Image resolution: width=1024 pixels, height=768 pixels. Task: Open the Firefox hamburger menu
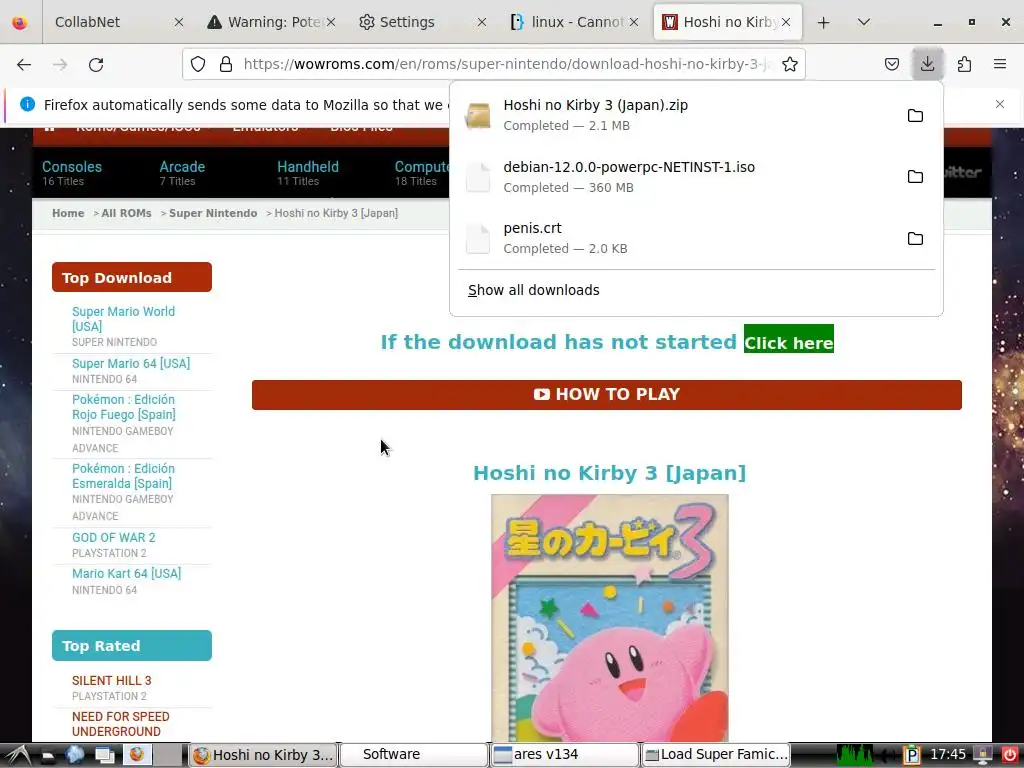tap(1000, 64)
